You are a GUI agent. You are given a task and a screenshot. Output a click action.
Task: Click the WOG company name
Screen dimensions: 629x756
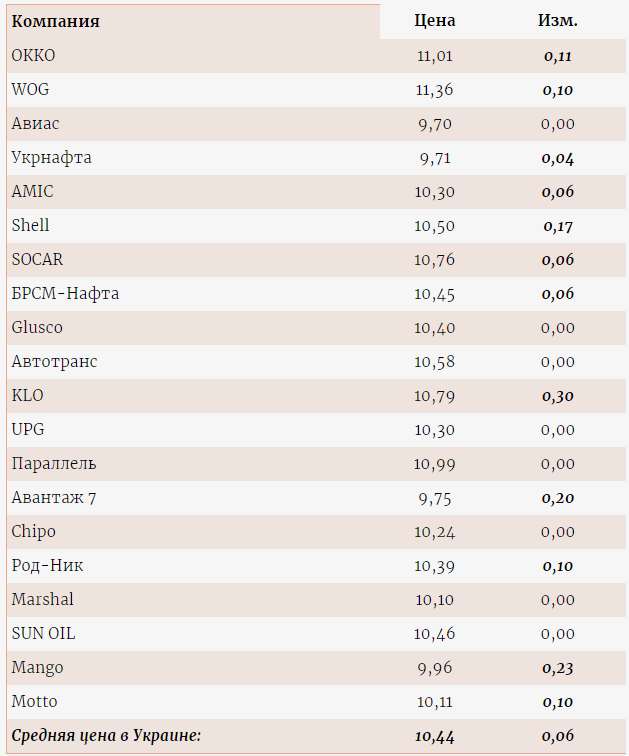(30, 90)
